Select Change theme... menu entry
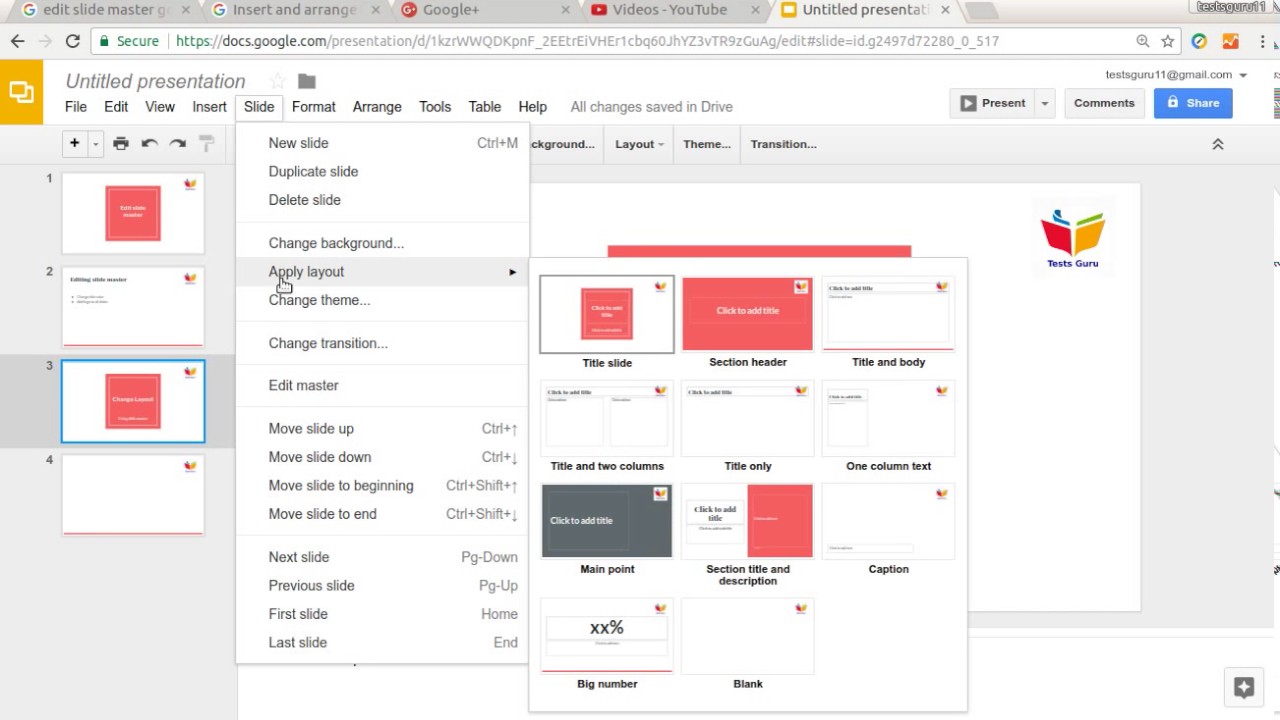 click(x=382, y=300)
